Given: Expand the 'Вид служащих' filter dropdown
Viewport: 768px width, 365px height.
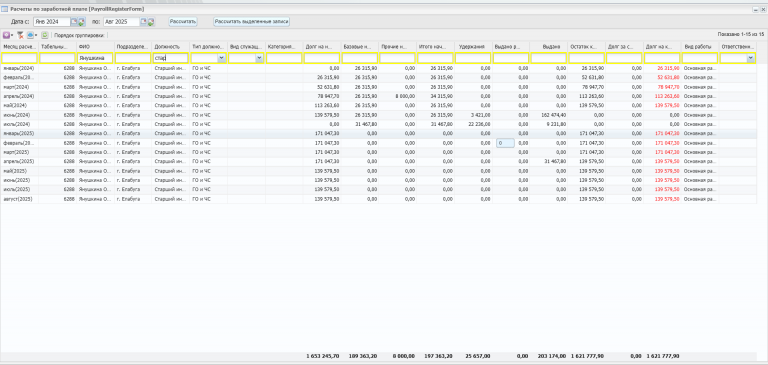Looking at the screenshot, I should [x=260, y=58].
